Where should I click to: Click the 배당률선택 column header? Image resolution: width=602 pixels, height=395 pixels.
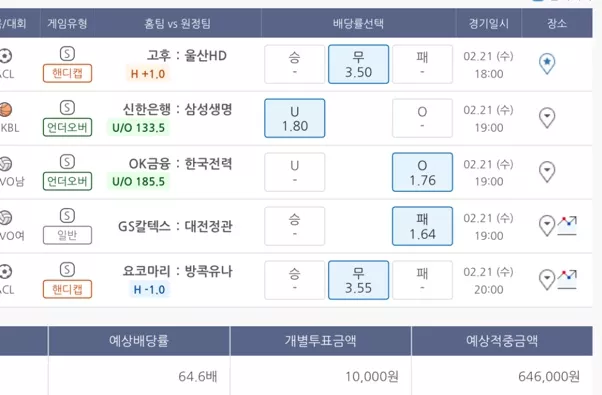359,23
